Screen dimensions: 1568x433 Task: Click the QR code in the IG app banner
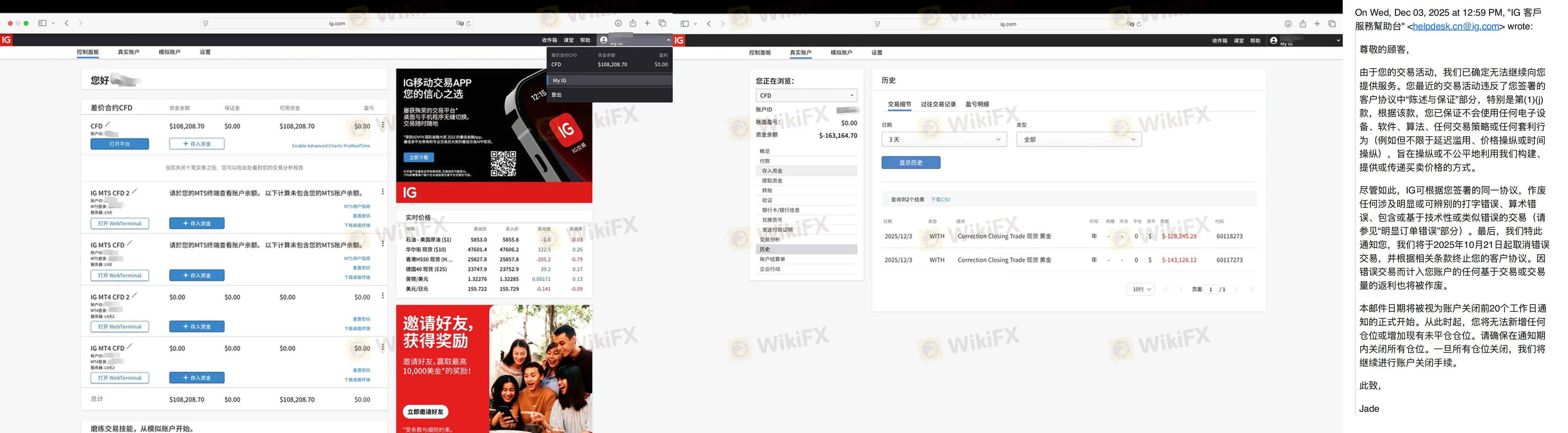(x=503, y=164)
